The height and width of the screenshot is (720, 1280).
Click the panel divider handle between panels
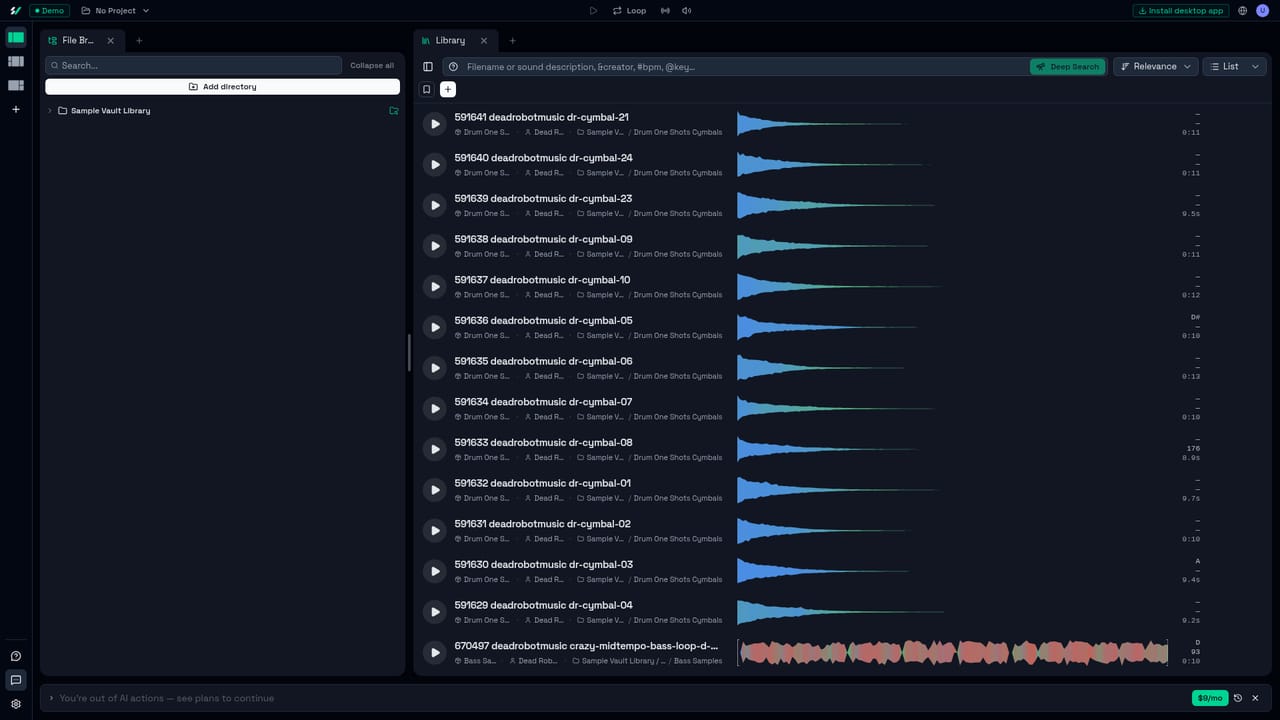pos(409,353)
